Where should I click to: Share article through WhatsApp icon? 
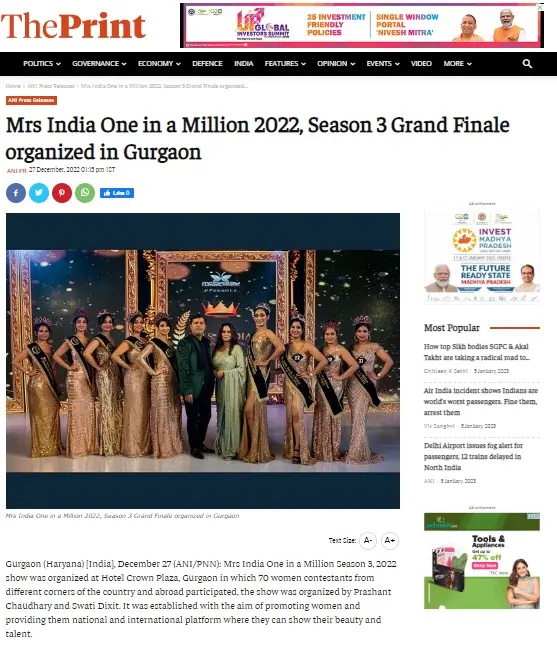pos(85,193)
